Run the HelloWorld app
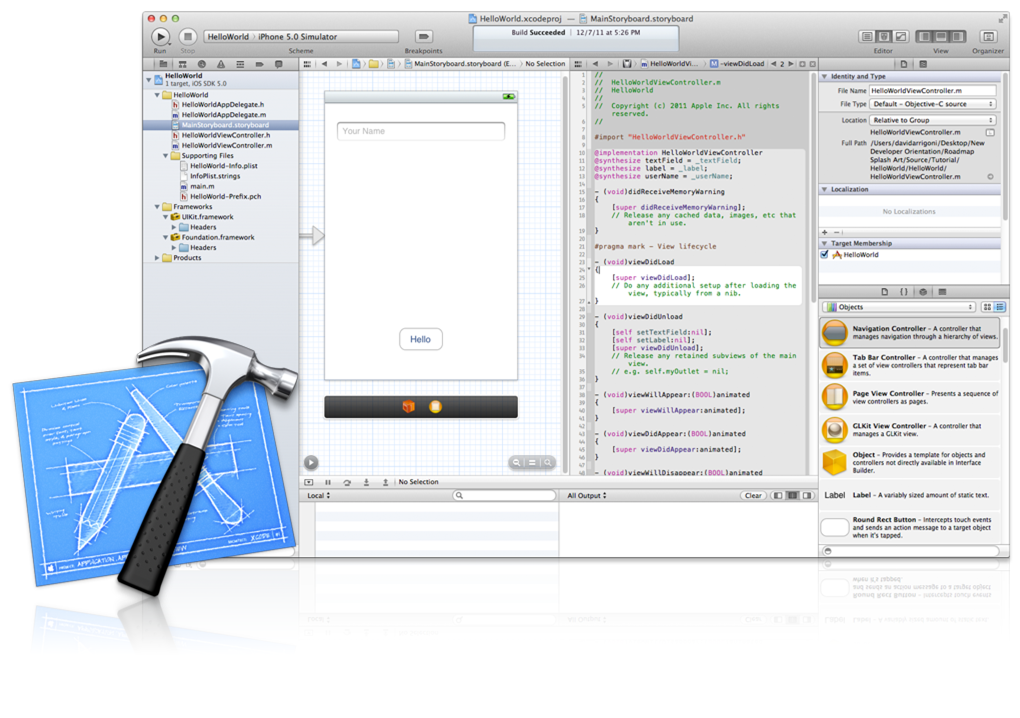The width and height of the screenshot is (1020, 718). coord(160,37)
